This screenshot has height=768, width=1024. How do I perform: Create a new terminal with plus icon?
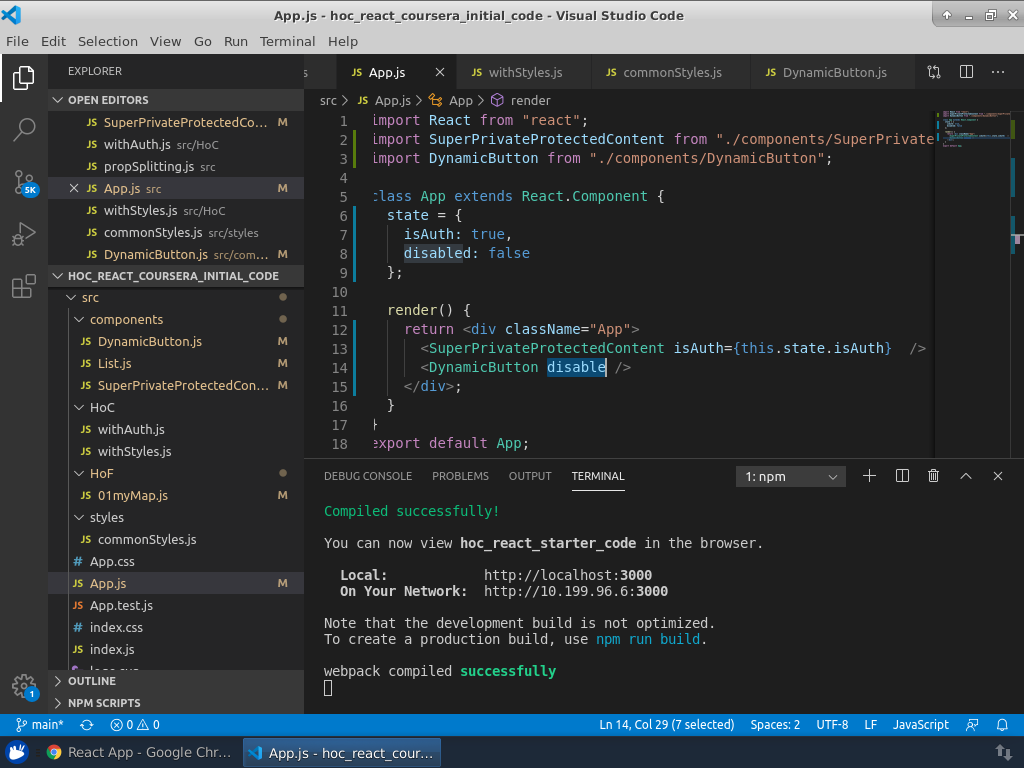869,476
